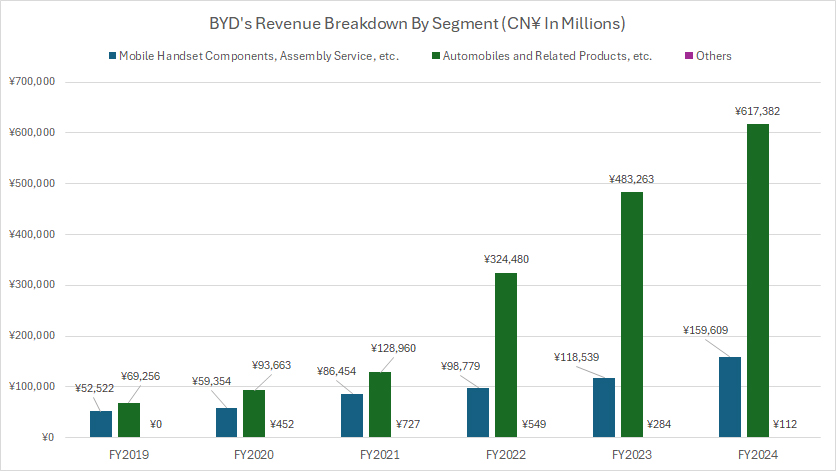Click the ¥727 Others data label
This screenshot has height=471, width=836.
point(408,425)
